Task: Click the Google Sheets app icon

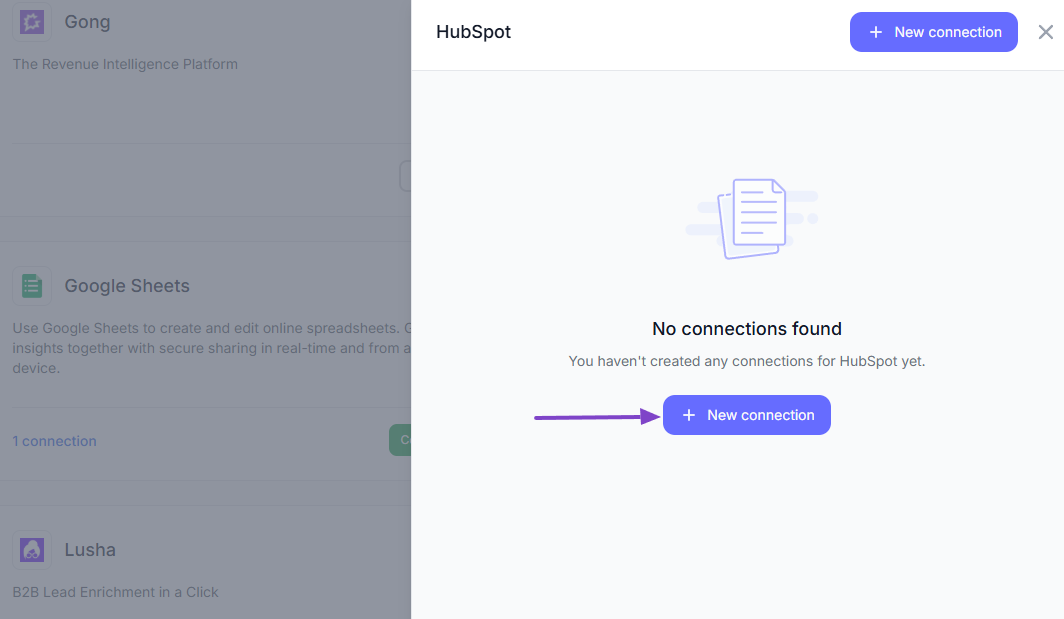Action: point(32,286)
